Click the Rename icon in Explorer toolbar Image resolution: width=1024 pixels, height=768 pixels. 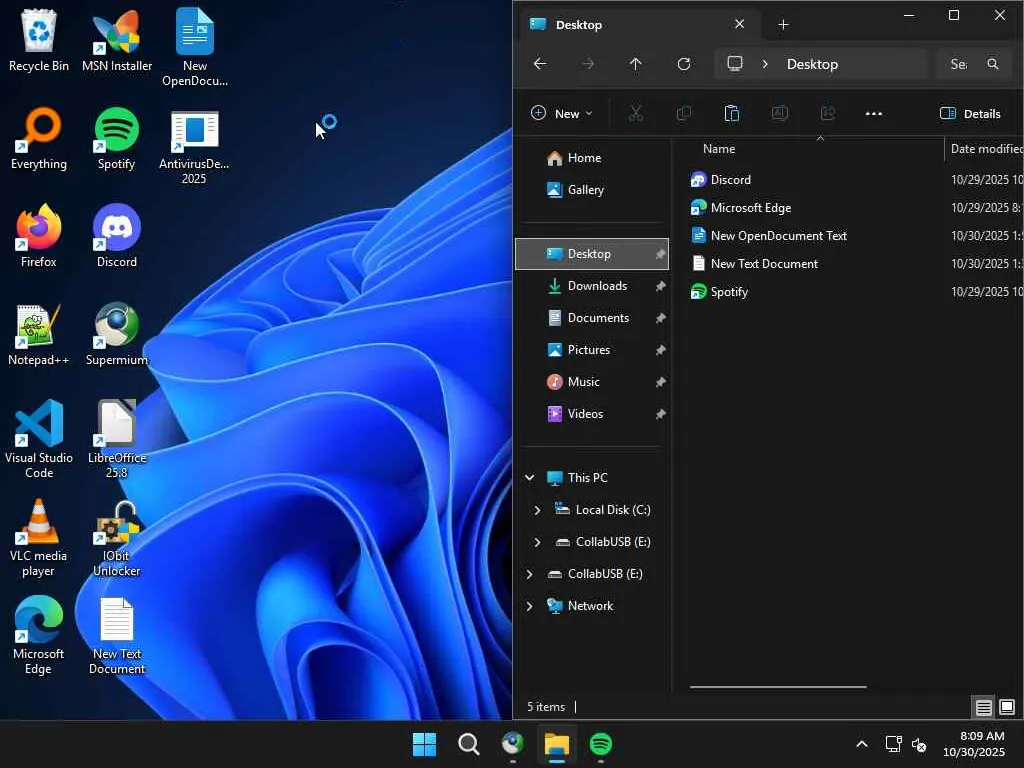(780, 114)
